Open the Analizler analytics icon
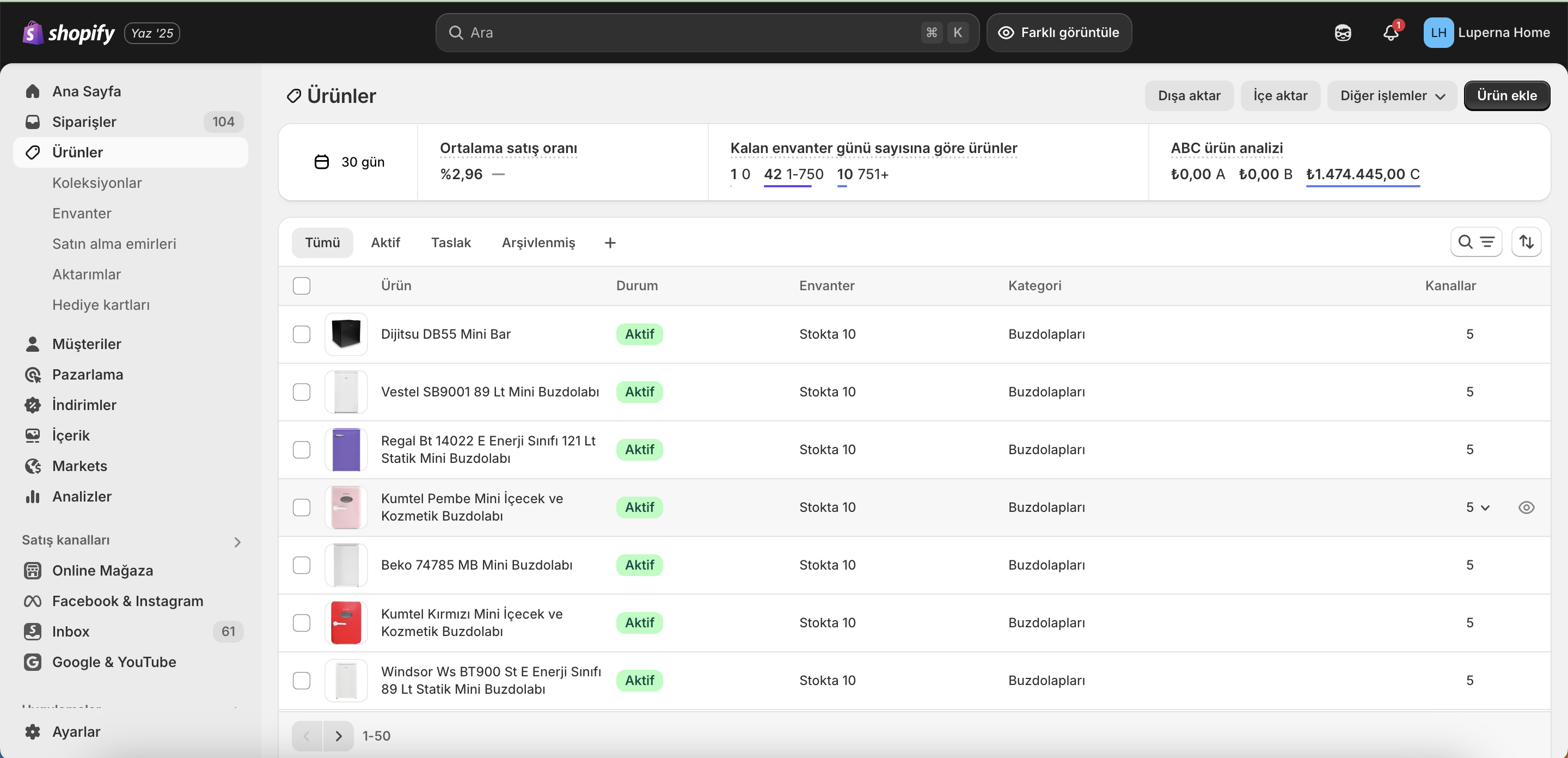The width and height of the screenshot is (1568, 758). (33, 496)
